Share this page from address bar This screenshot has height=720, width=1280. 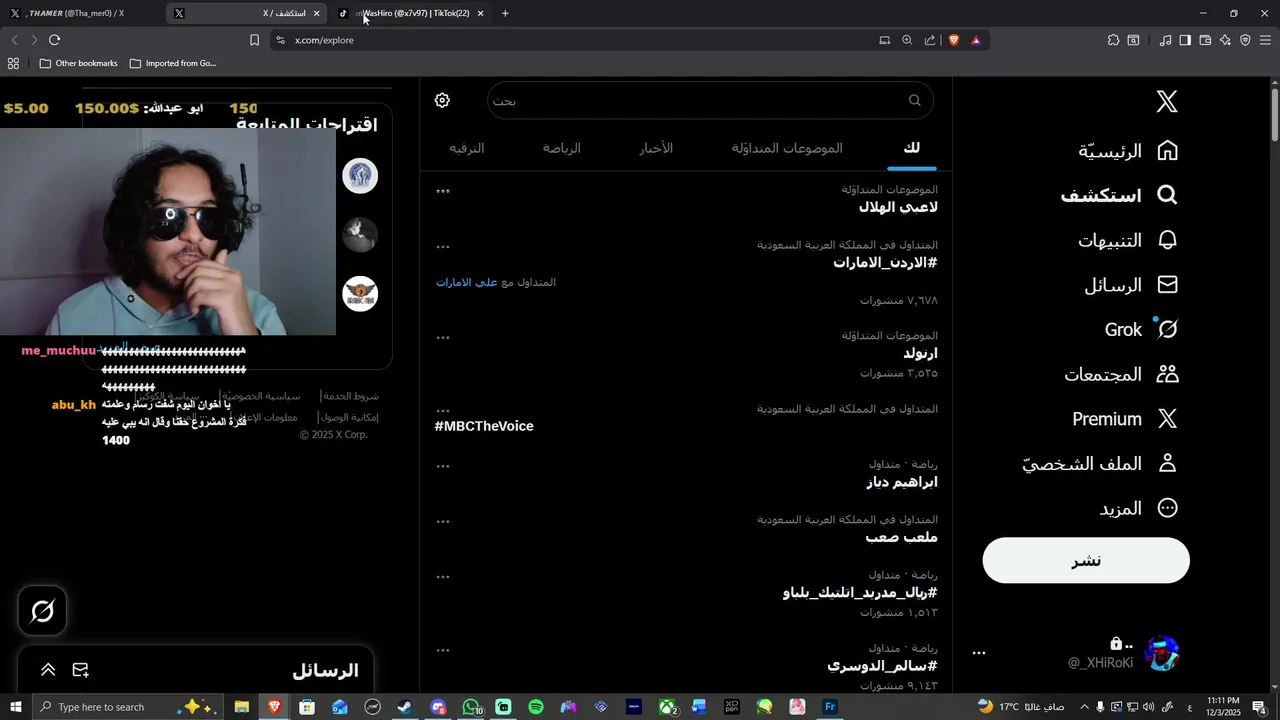[x=930, y=40]
